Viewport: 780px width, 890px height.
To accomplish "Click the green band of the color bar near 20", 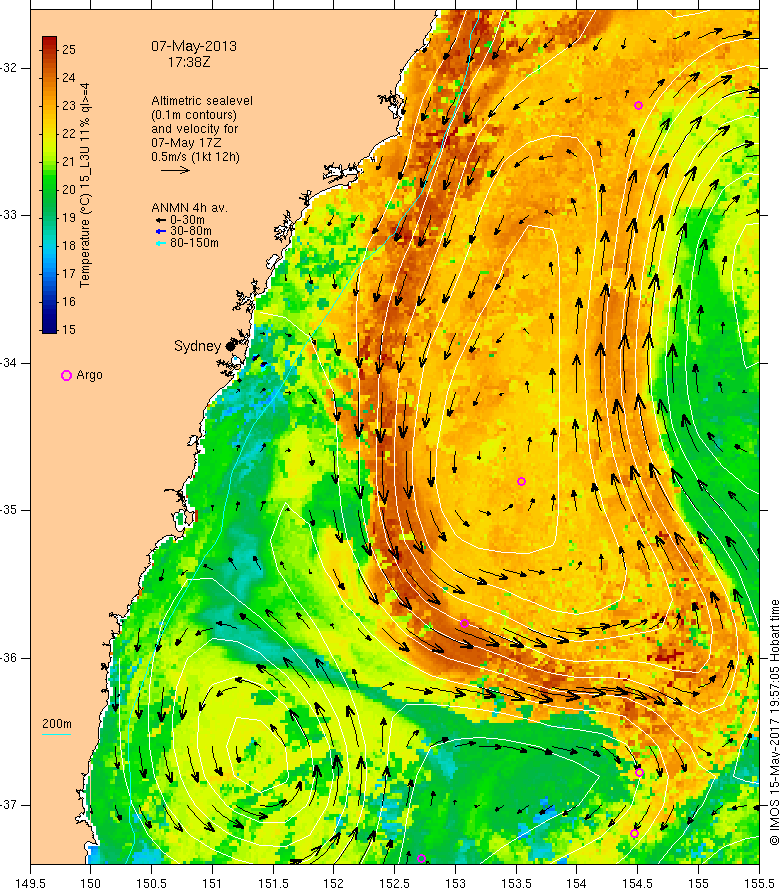I will click(49, 190).
